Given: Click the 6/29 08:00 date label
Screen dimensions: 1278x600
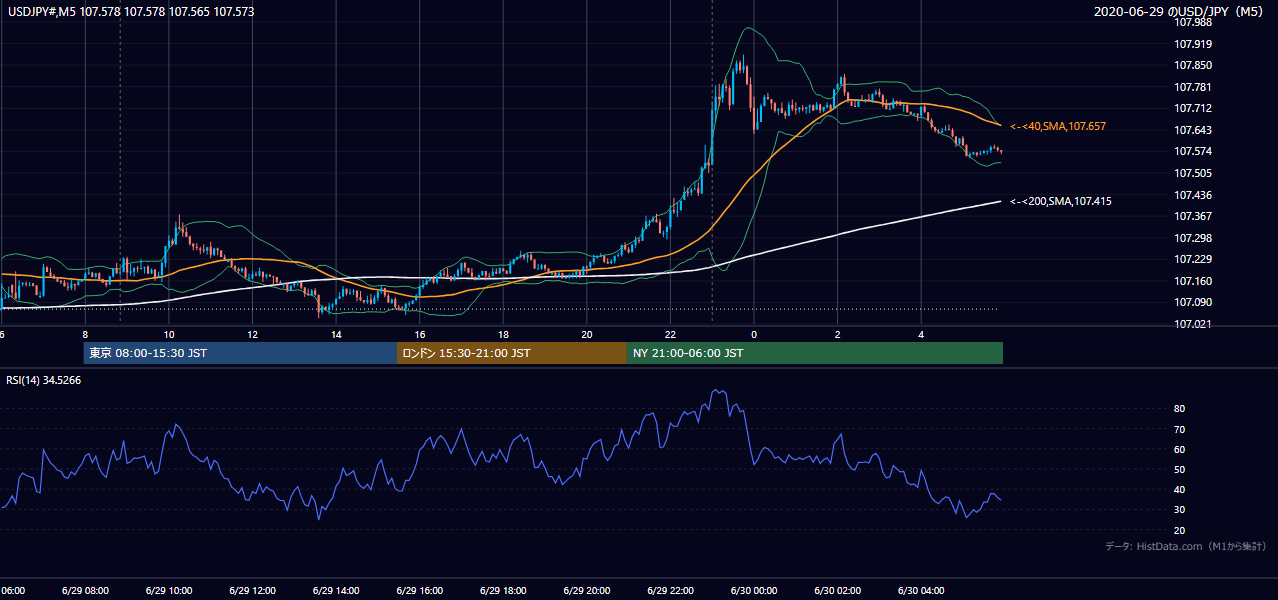Looking at the screenshot, I should click(x=85, y=590).
